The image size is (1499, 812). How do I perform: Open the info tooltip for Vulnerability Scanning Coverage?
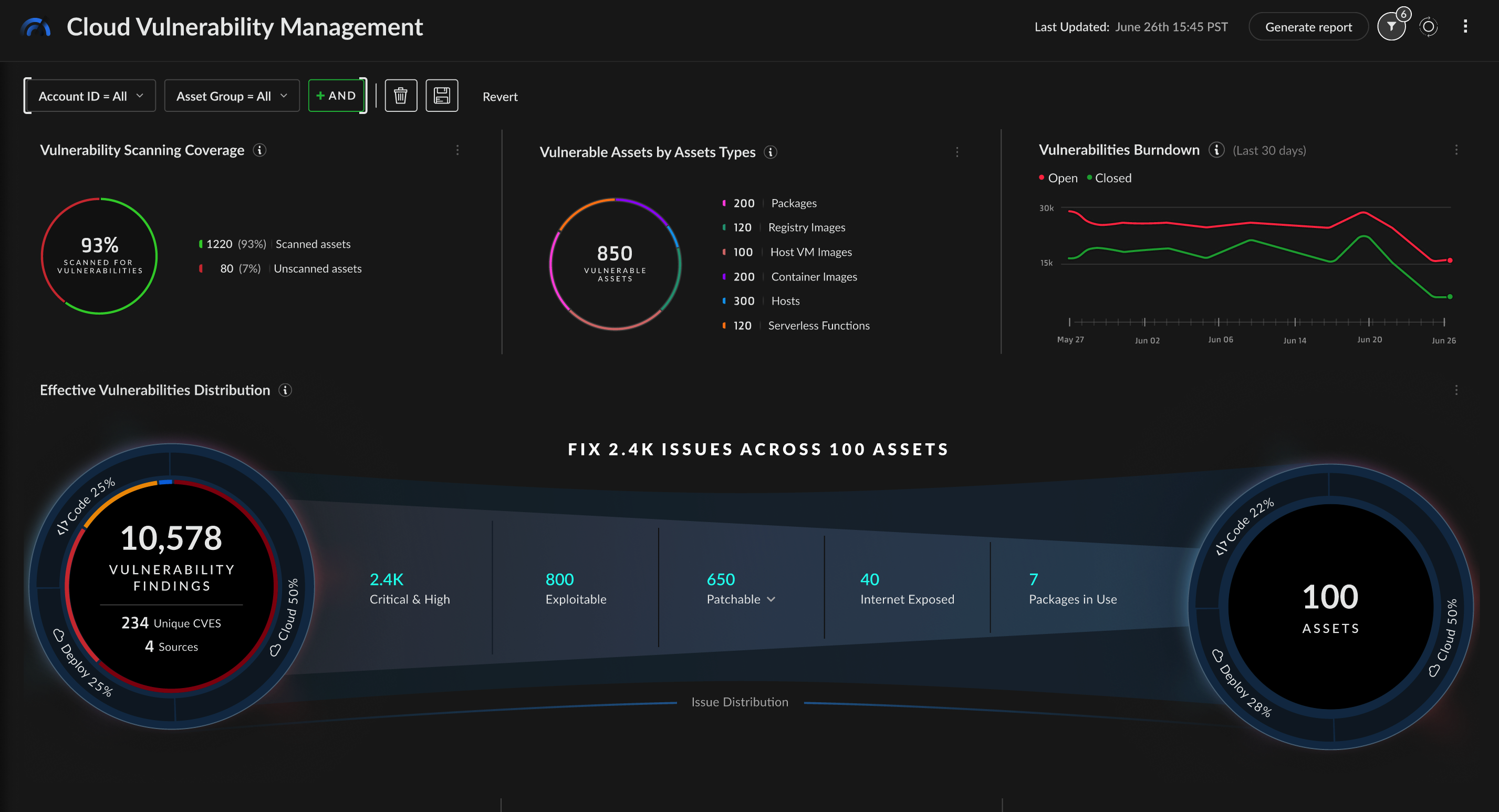259,150
